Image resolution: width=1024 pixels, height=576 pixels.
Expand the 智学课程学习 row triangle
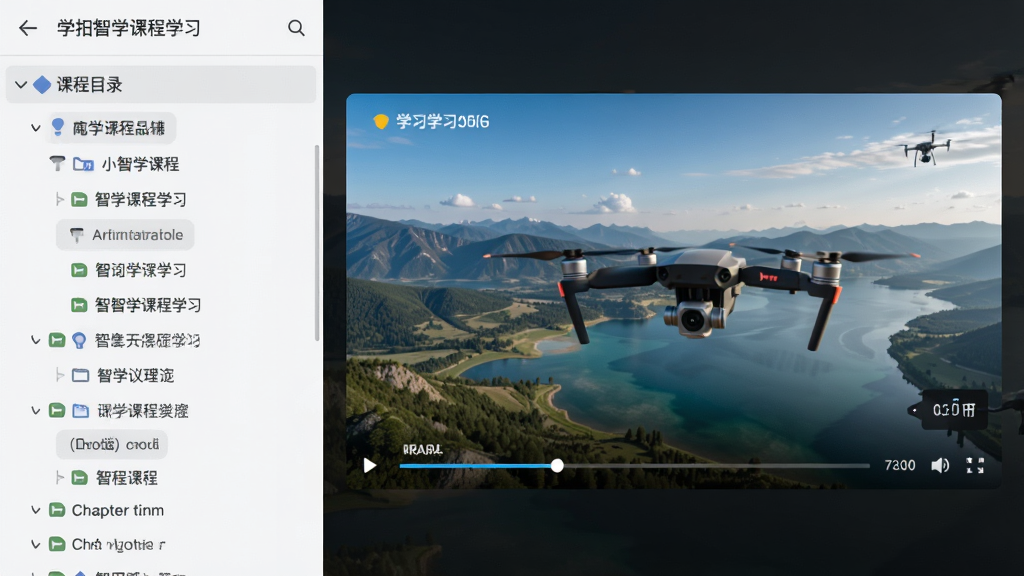coord(59,199)
